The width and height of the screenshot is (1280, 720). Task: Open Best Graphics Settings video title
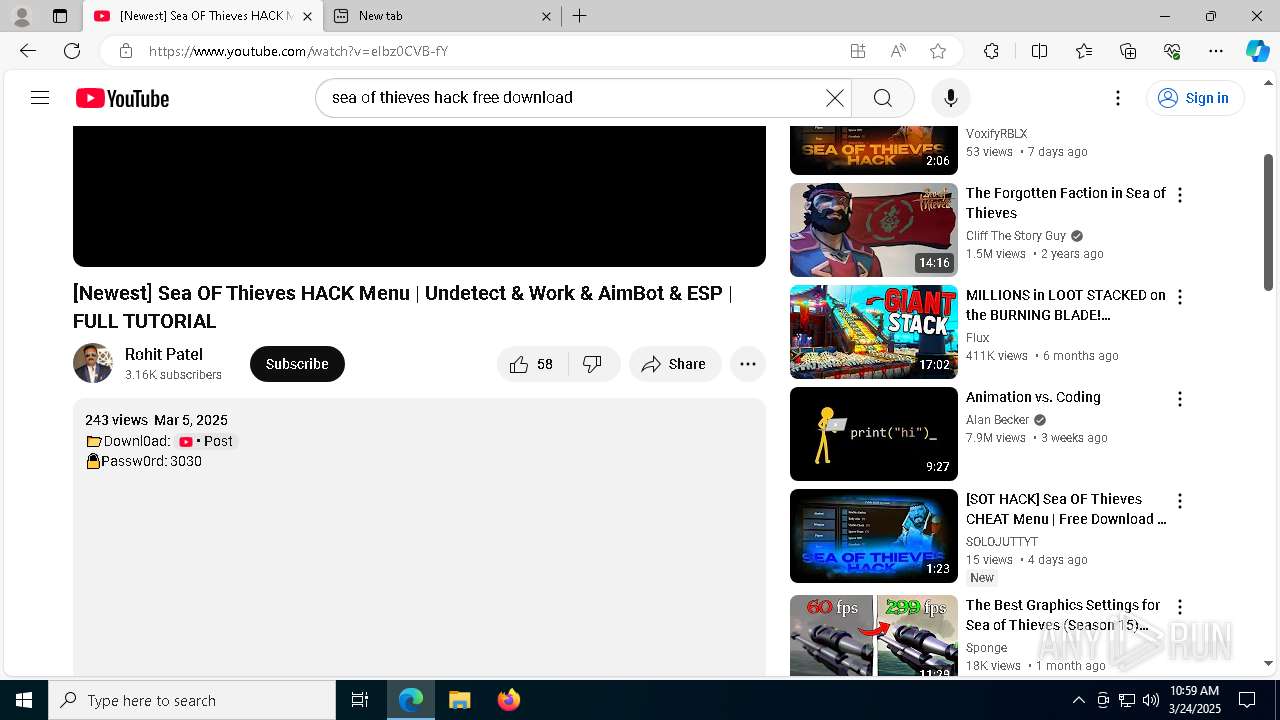tap(1064, 615)
